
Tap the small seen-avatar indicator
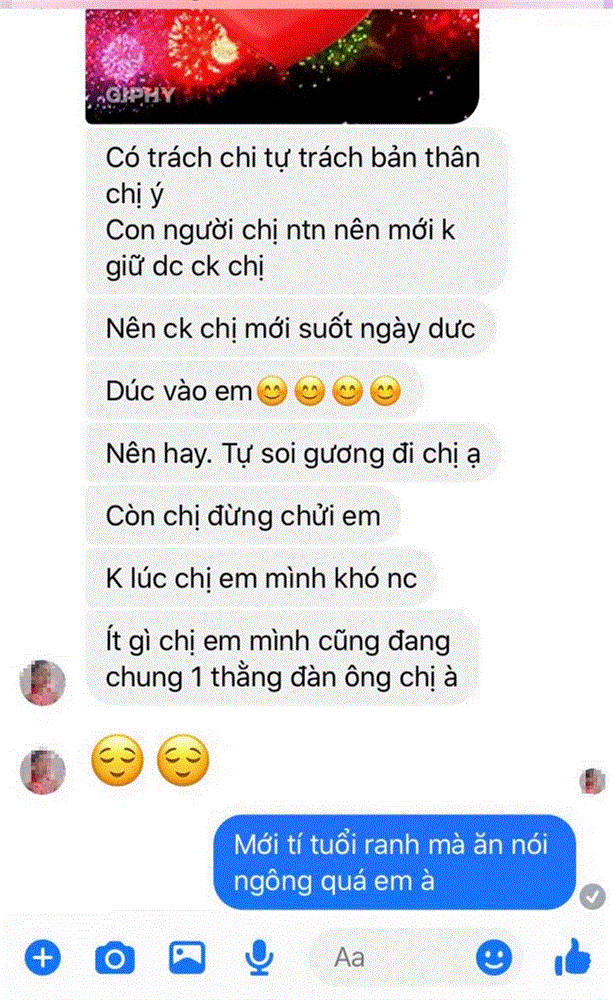[592, 781]
